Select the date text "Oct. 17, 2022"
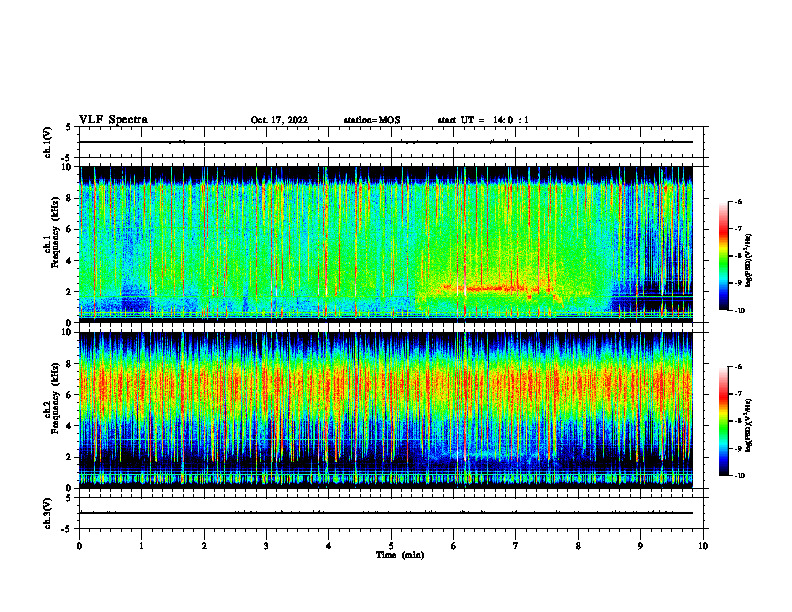This screenshot has width=792, height=612. pos(279,120)
